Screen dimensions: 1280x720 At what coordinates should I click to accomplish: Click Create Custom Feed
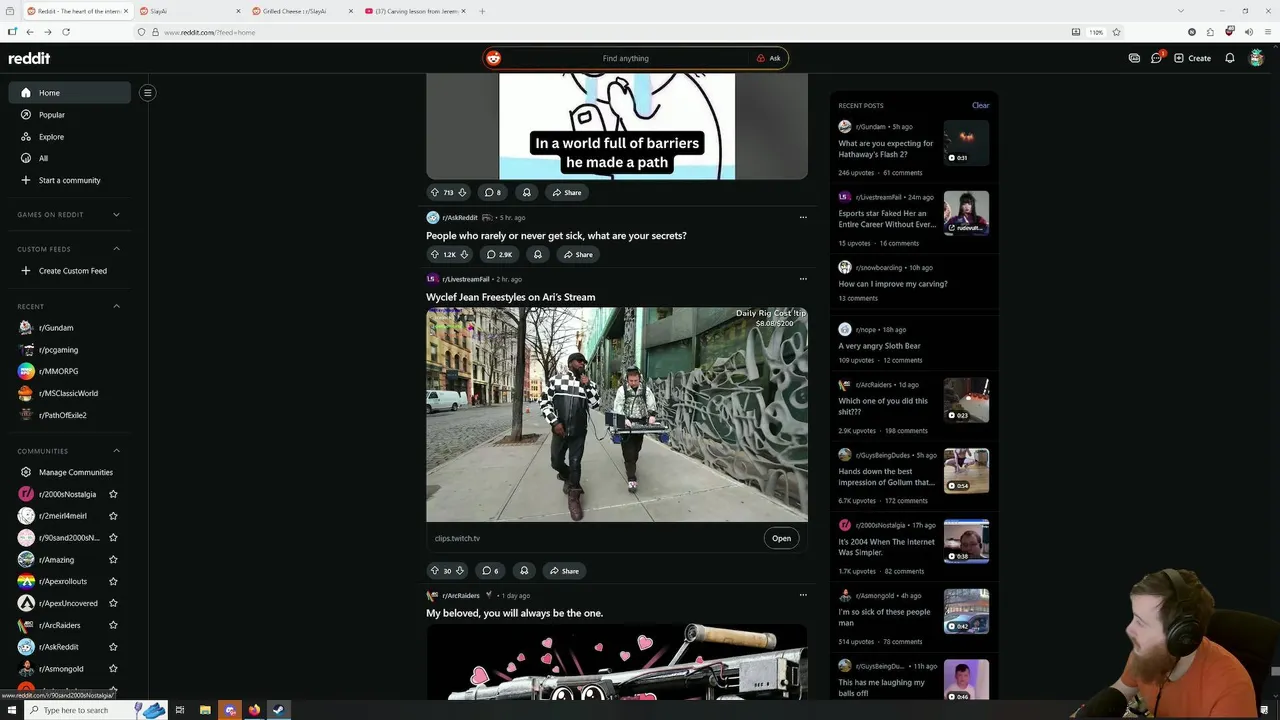click(x=69, y=271)
